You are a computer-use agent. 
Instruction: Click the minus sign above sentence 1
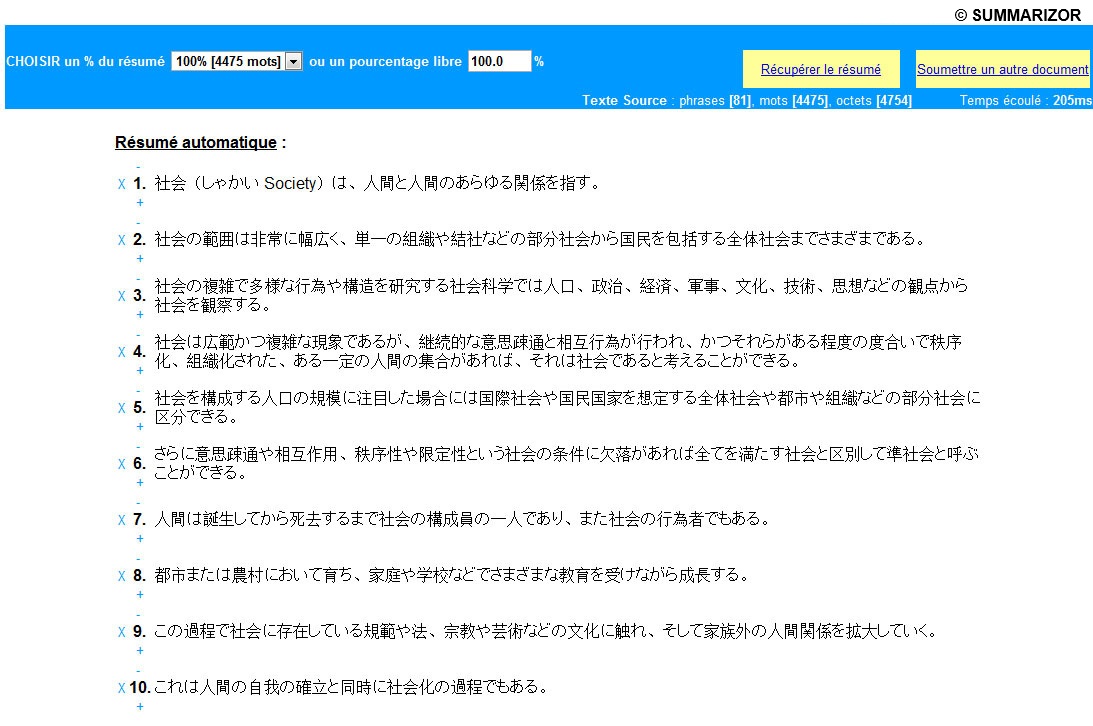tap(138, 167)
